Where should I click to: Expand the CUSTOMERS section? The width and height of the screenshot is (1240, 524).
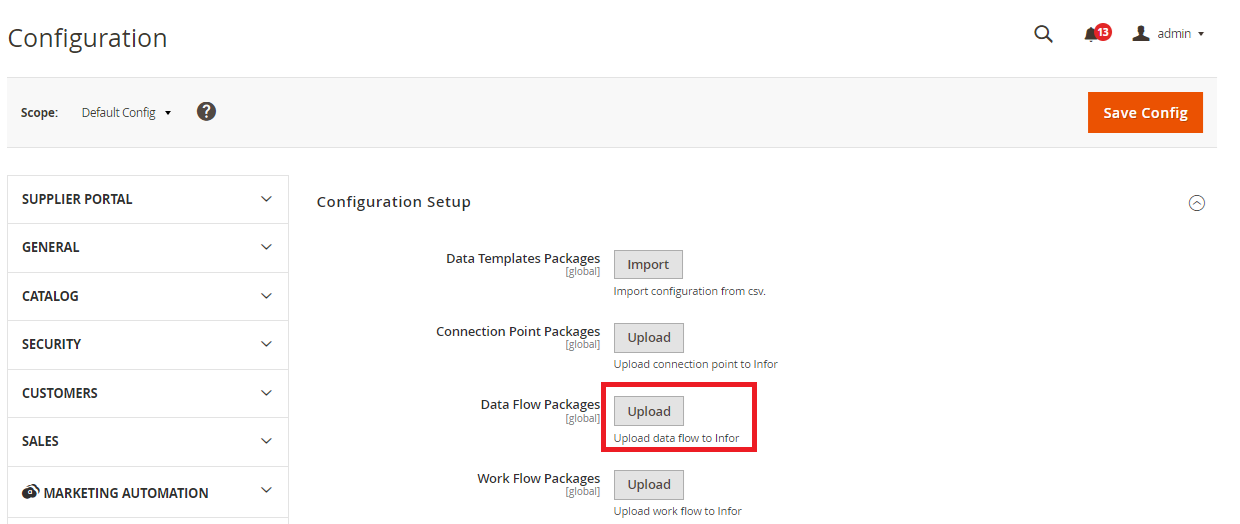(x=148, y=393)
